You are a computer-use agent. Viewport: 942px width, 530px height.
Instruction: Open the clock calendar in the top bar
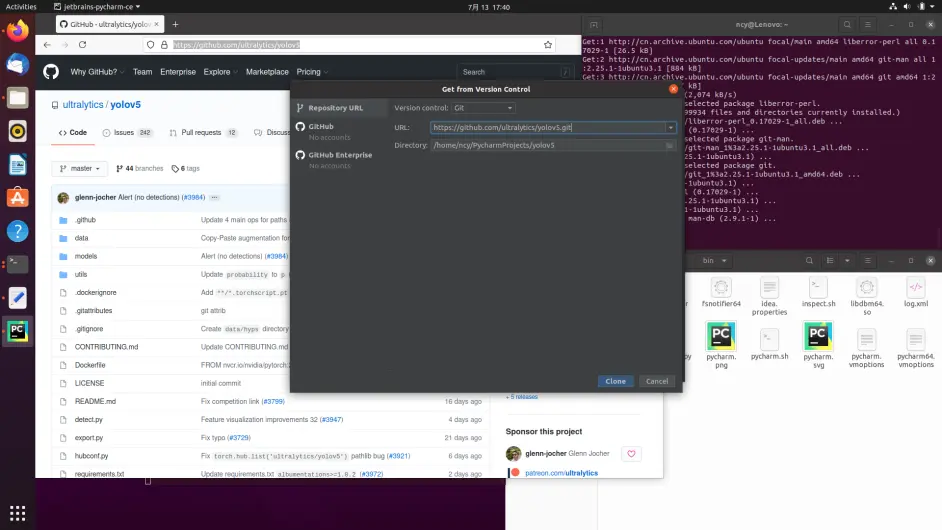pos(488,7)
